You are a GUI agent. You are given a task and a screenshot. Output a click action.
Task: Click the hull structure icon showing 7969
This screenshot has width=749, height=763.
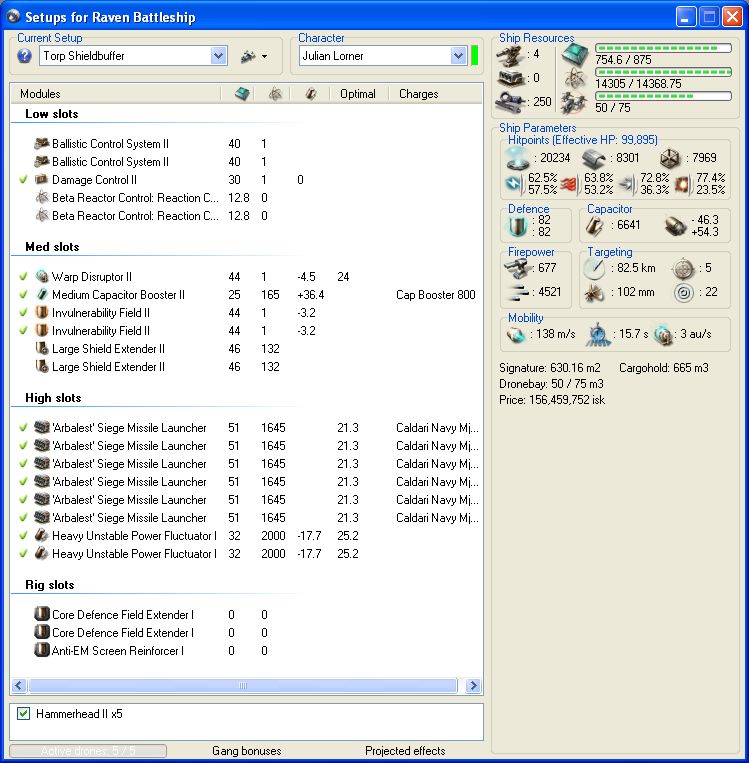pyautogui.click(x=670, y=158)
